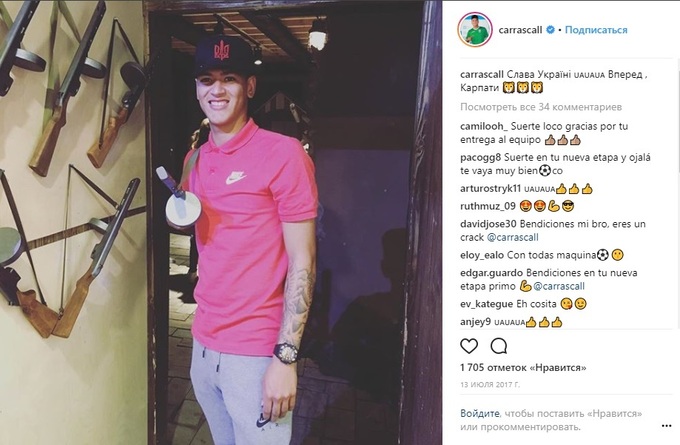680x445 pixels.
Task: Click the heart like icon
Action: tap(469, 346)
